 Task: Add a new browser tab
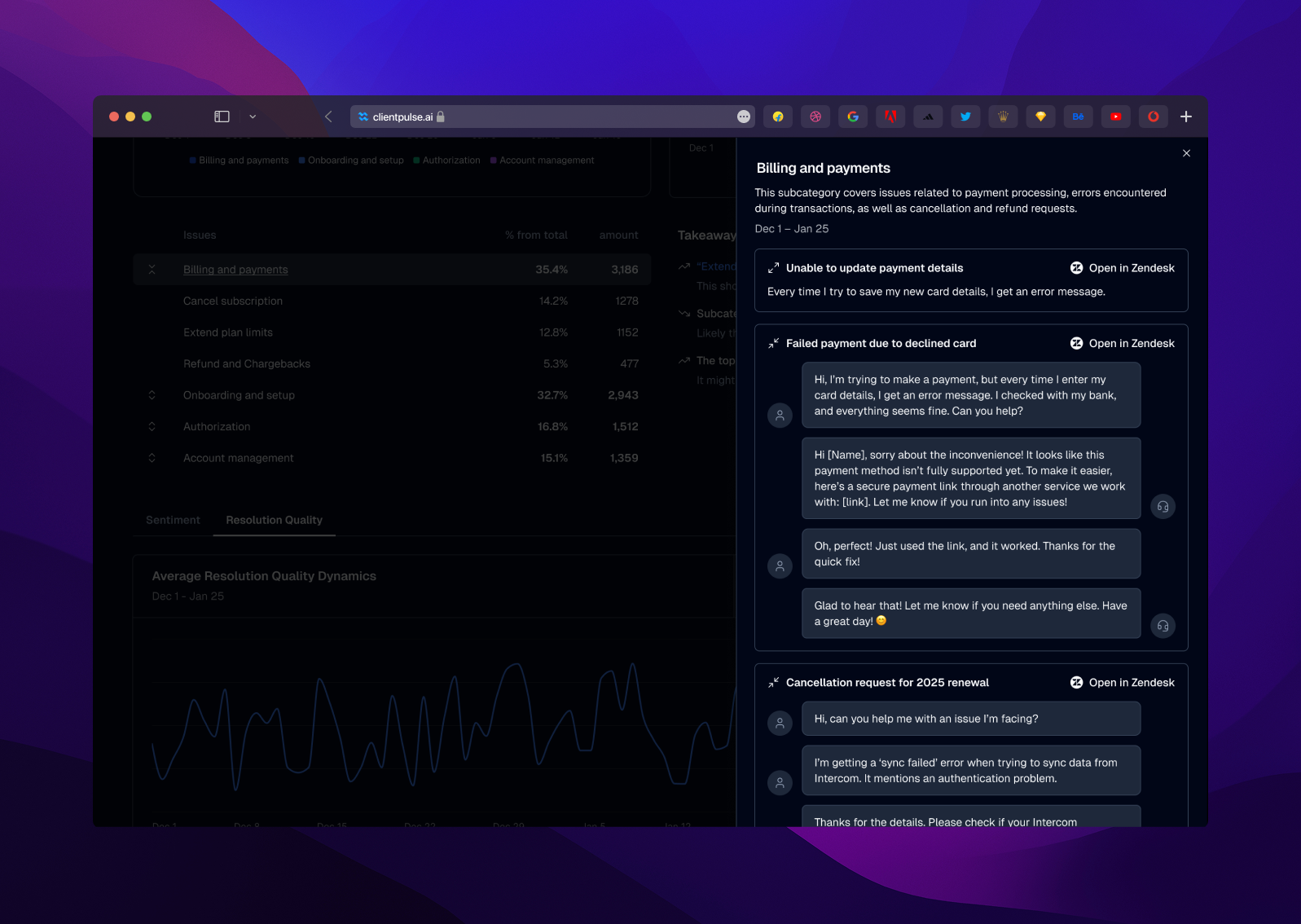pyautogui.click(x=1186, y=117)
